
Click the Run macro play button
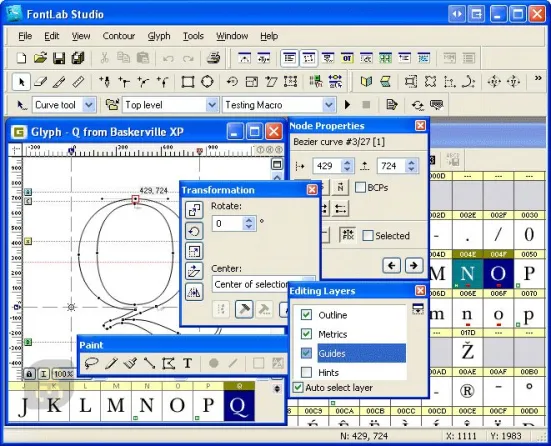tap(347, 105)
